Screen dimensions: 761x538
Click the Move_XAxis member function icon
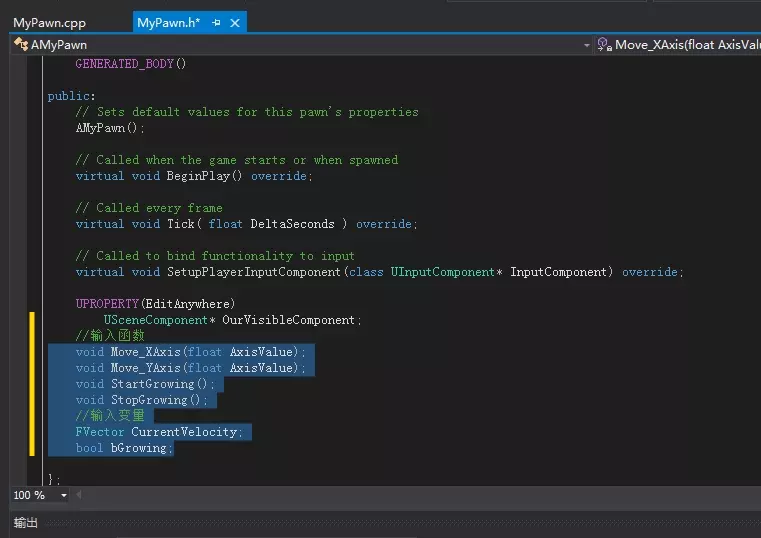tap(604, 45)
